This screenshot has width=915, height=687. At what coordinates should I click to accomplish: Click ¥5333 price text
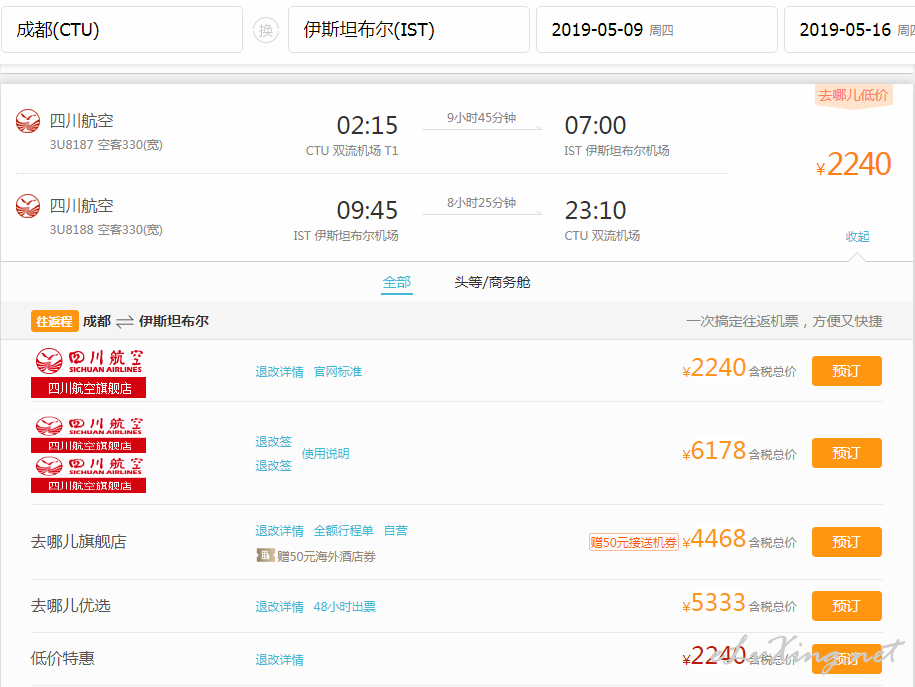[714, 603]
